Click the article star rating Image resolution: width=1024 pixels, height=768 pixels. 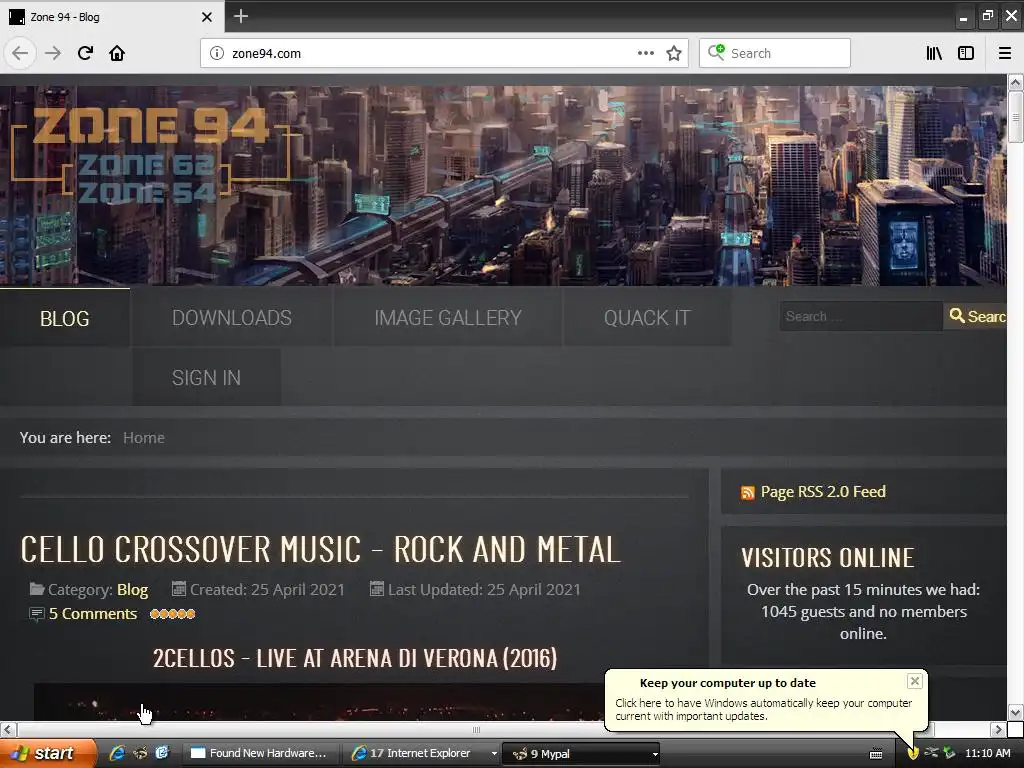click(172, 614)
